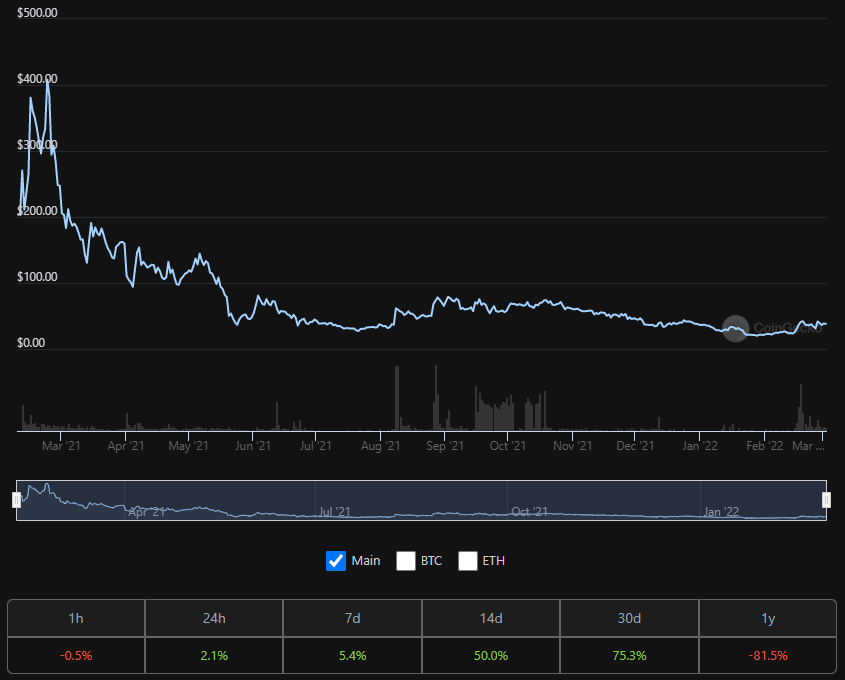Enable the ETH comparison checkbox
The height and width of the screenshot is (680, 845).
[468, 561]
